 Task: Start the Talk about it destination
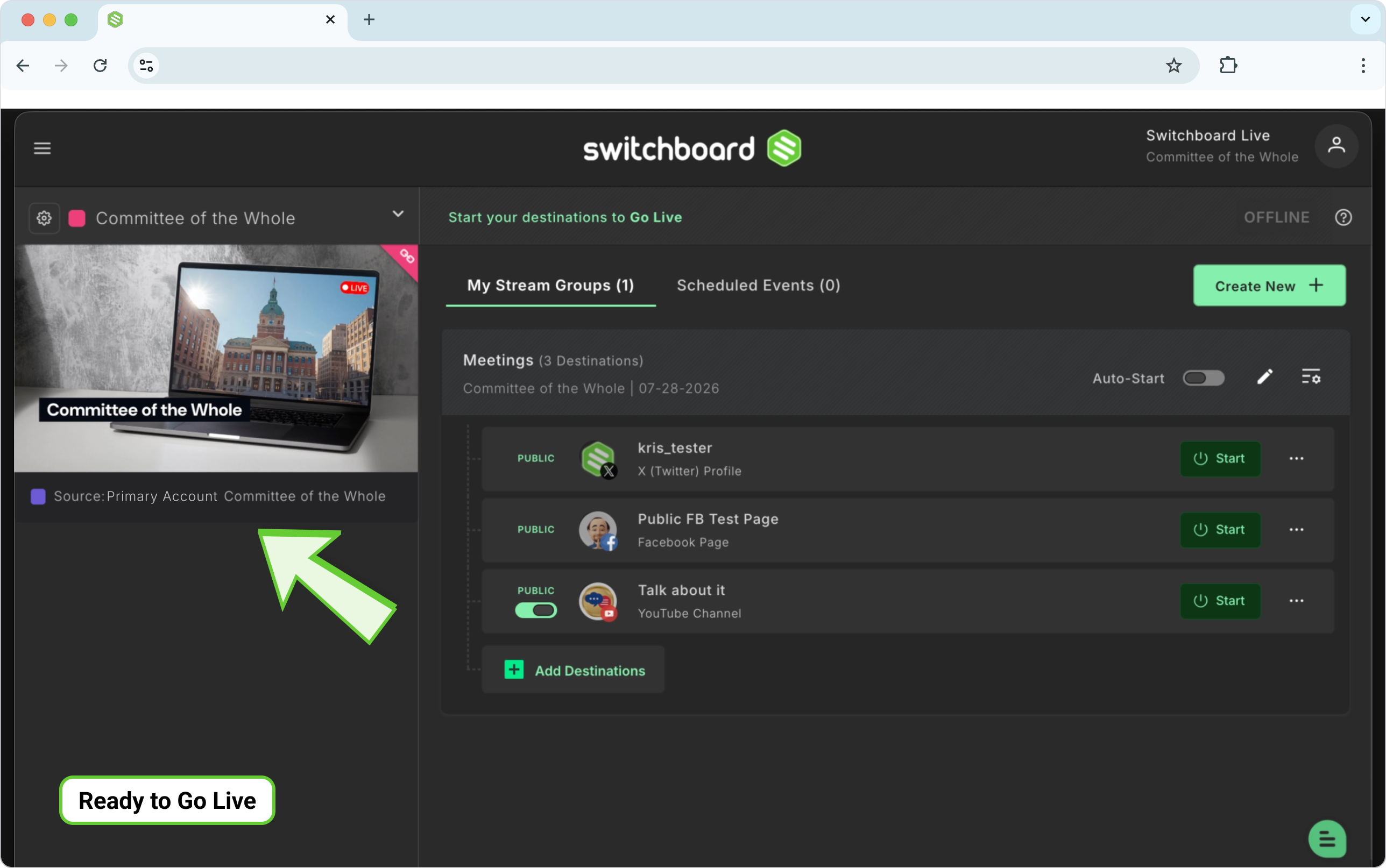tap(1220, 601)
